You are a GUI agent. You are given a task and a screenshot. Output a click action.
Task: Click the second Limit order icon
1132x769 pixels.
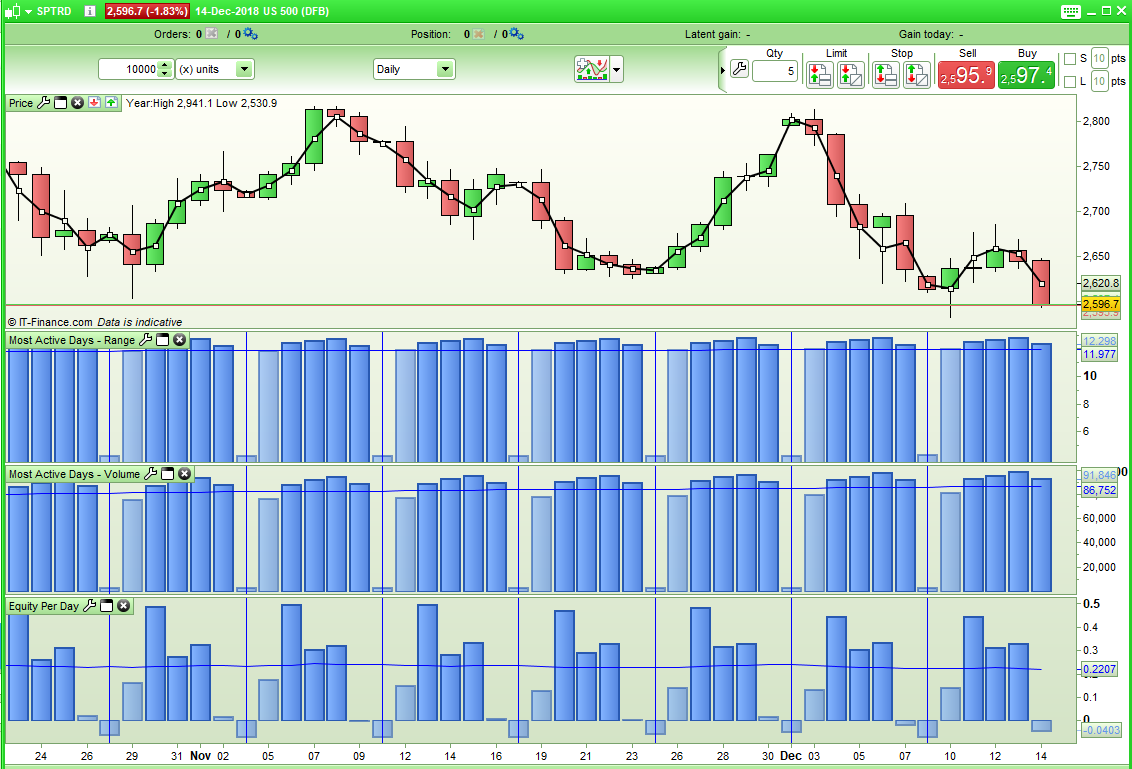(850, 74)
